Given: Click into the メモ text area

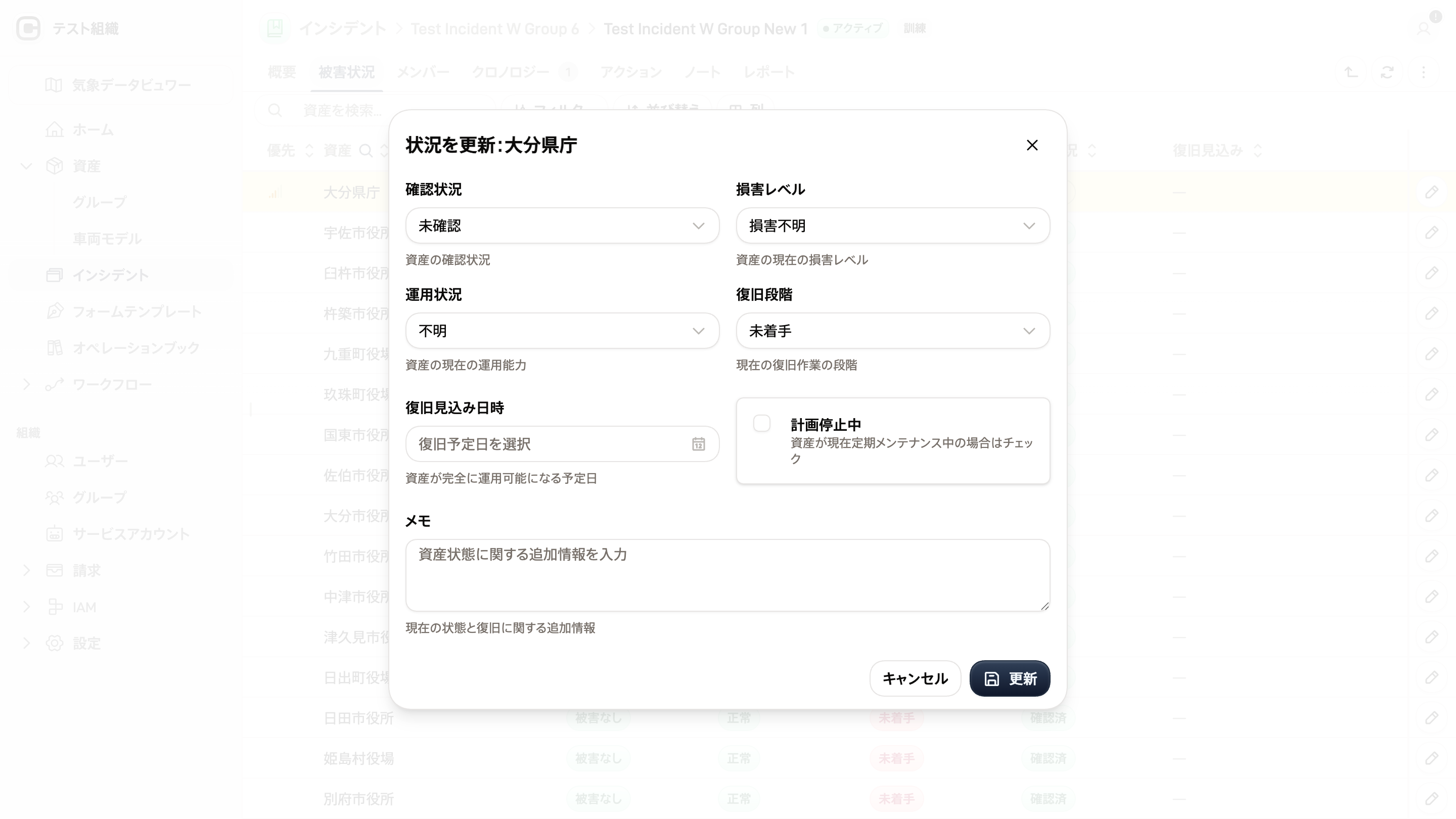Looking at the screenshot, I should click(727, 575).
